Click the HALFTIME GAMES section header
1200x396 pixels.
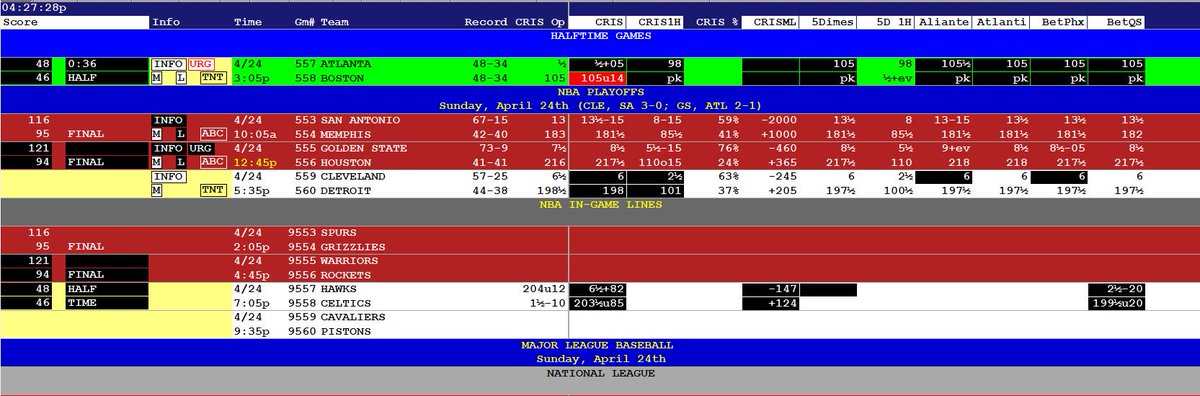point(600,35)
